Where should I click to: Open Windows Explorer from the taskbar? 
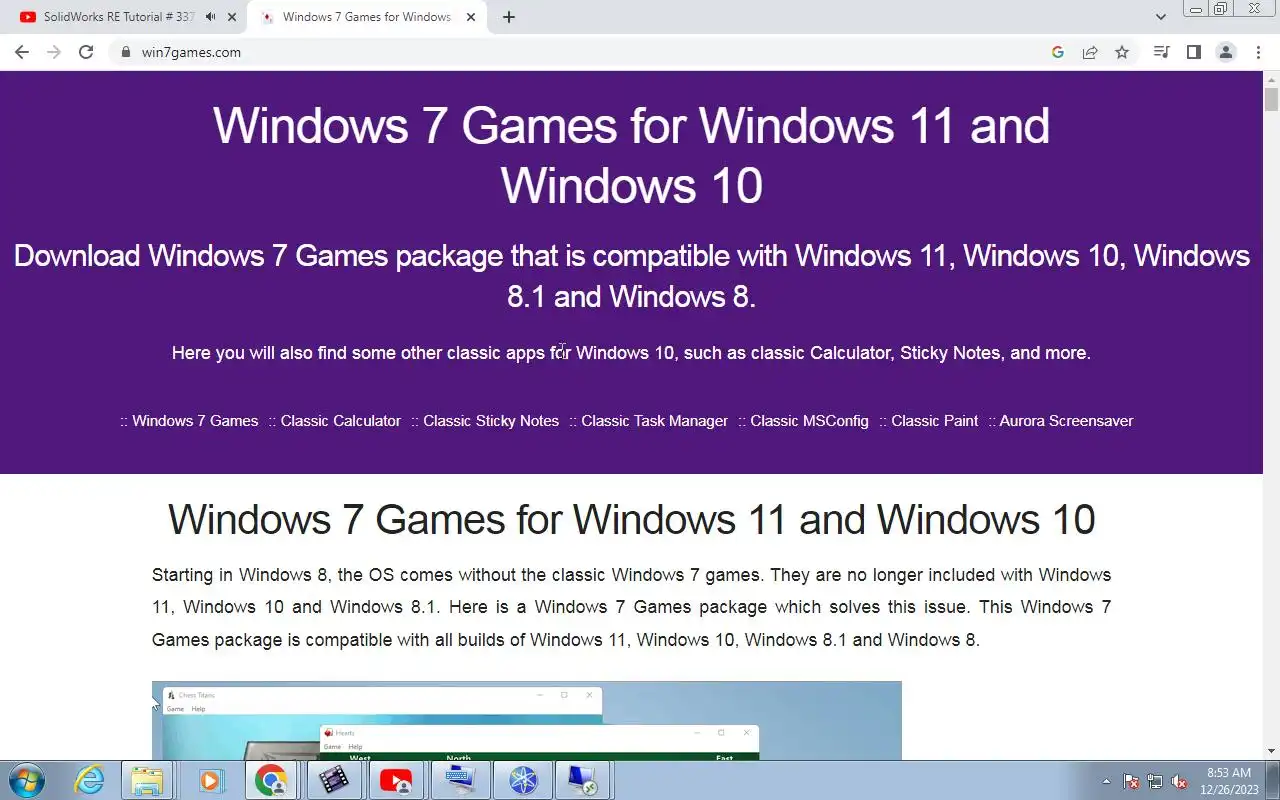pos(147,780)
